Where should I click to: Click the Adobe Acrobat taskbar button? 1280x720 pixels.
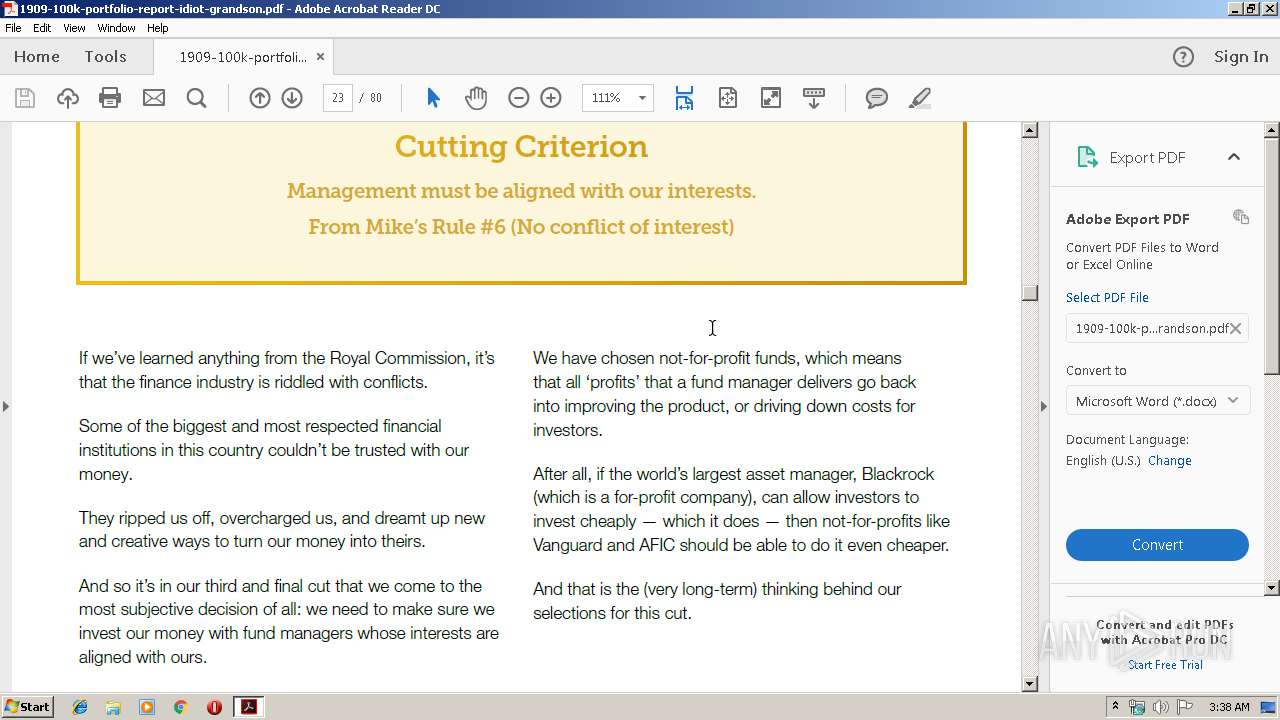click(x=248, y=707)
